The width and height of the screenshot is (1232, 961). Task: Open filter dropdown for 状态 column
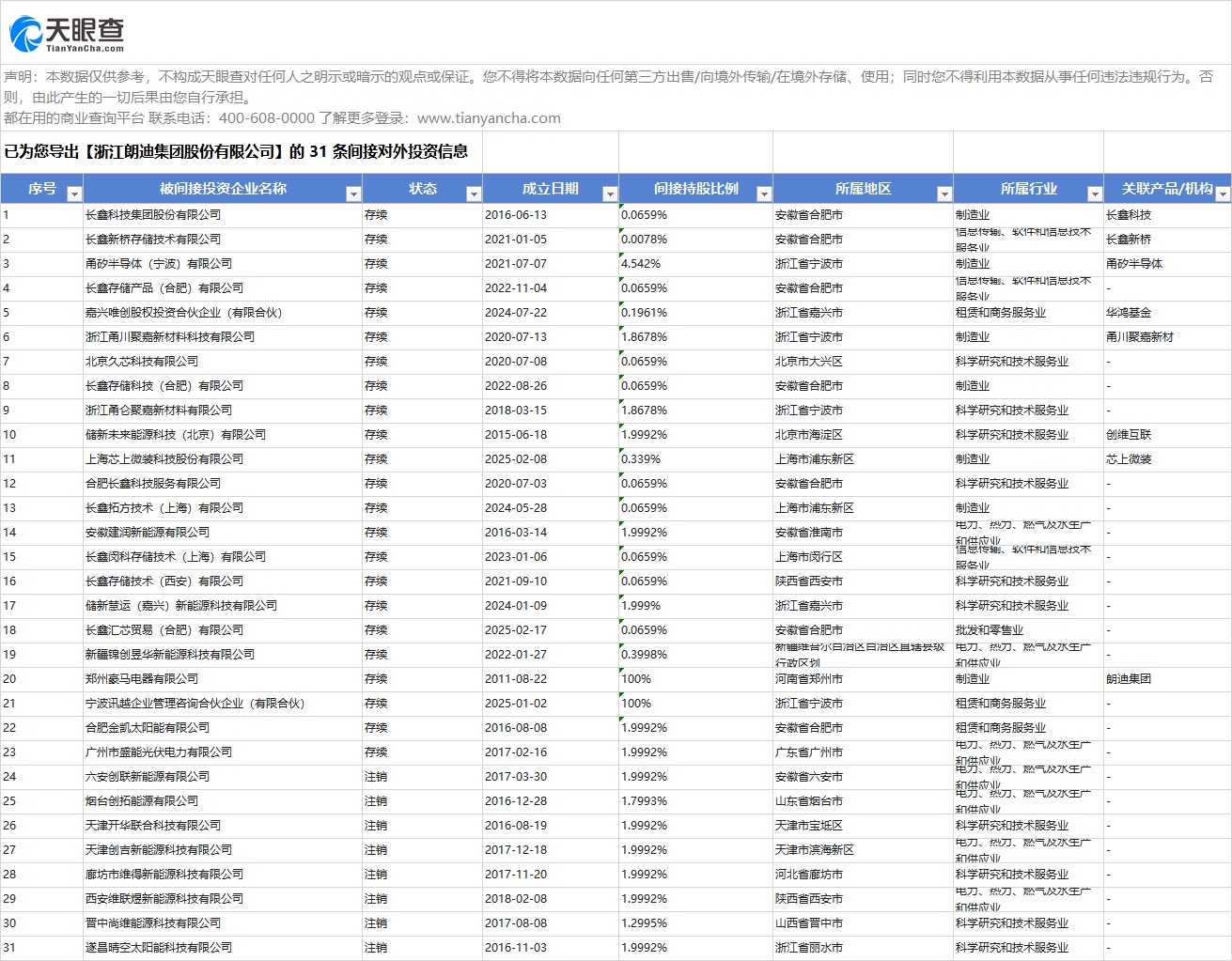(474, 194)
